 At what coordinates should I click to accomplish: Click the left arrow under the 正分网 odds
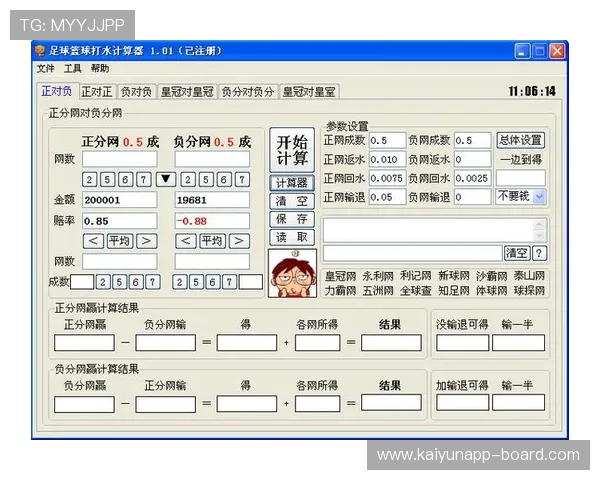pos(92,240)
